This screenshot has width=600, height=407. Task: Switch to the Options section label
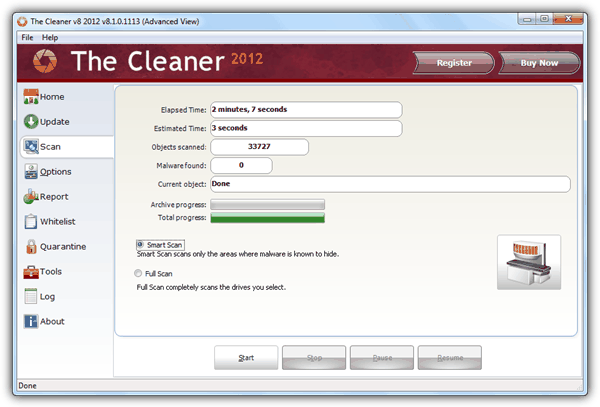click(x=55, y=172)
